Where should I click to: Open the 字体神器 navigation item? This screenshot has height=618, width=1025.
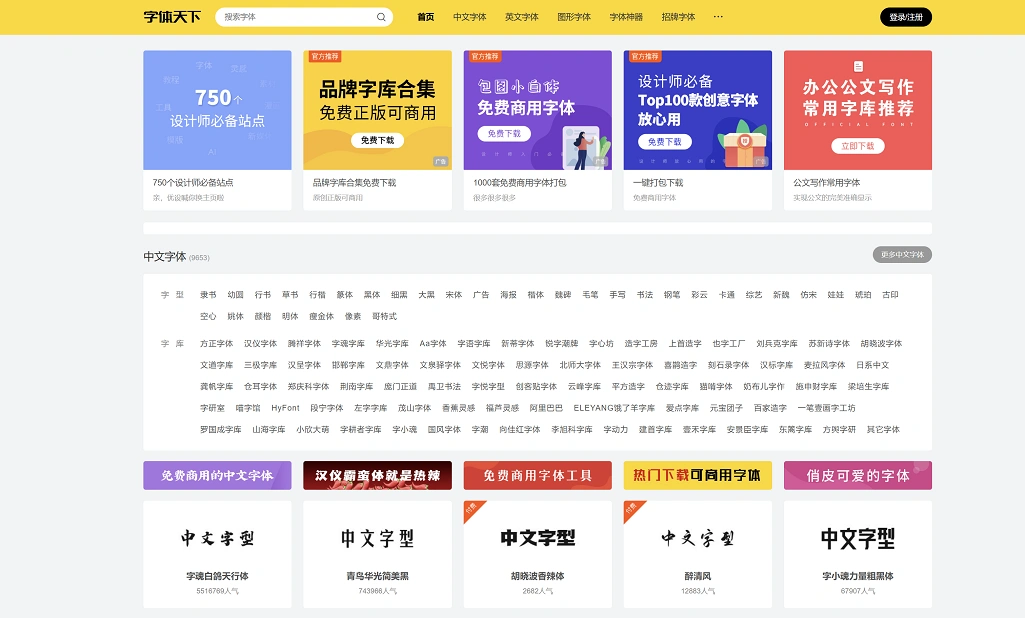626,17
